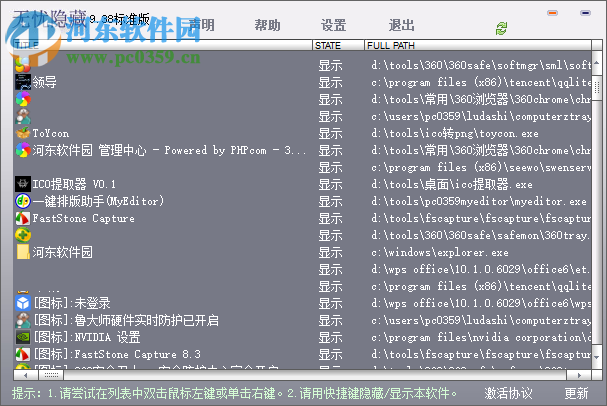Click path c:\windows\explorer.exe
The height and width of the screenshot is (406, 607).
tap(440, 252)
